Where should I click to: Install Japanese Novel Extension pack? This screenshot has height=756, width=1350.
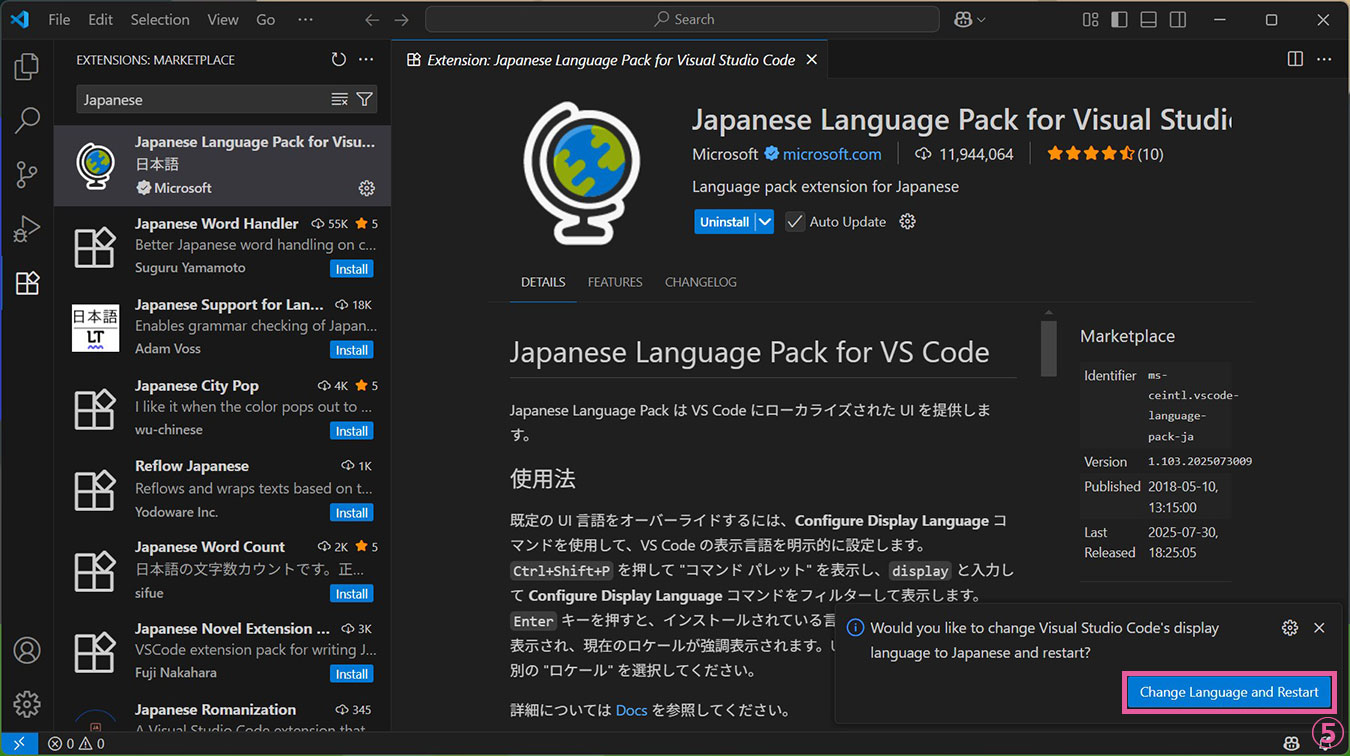(x=351, y=674)
